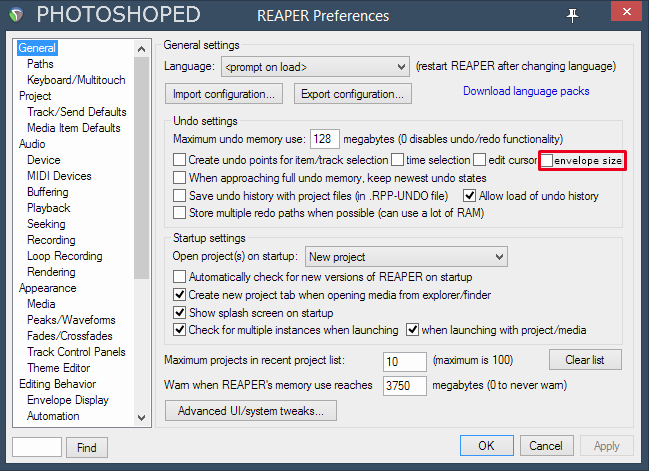Click the sidebar vertical scrollbar thumb
649x471 pixels.
coord(141,168)
